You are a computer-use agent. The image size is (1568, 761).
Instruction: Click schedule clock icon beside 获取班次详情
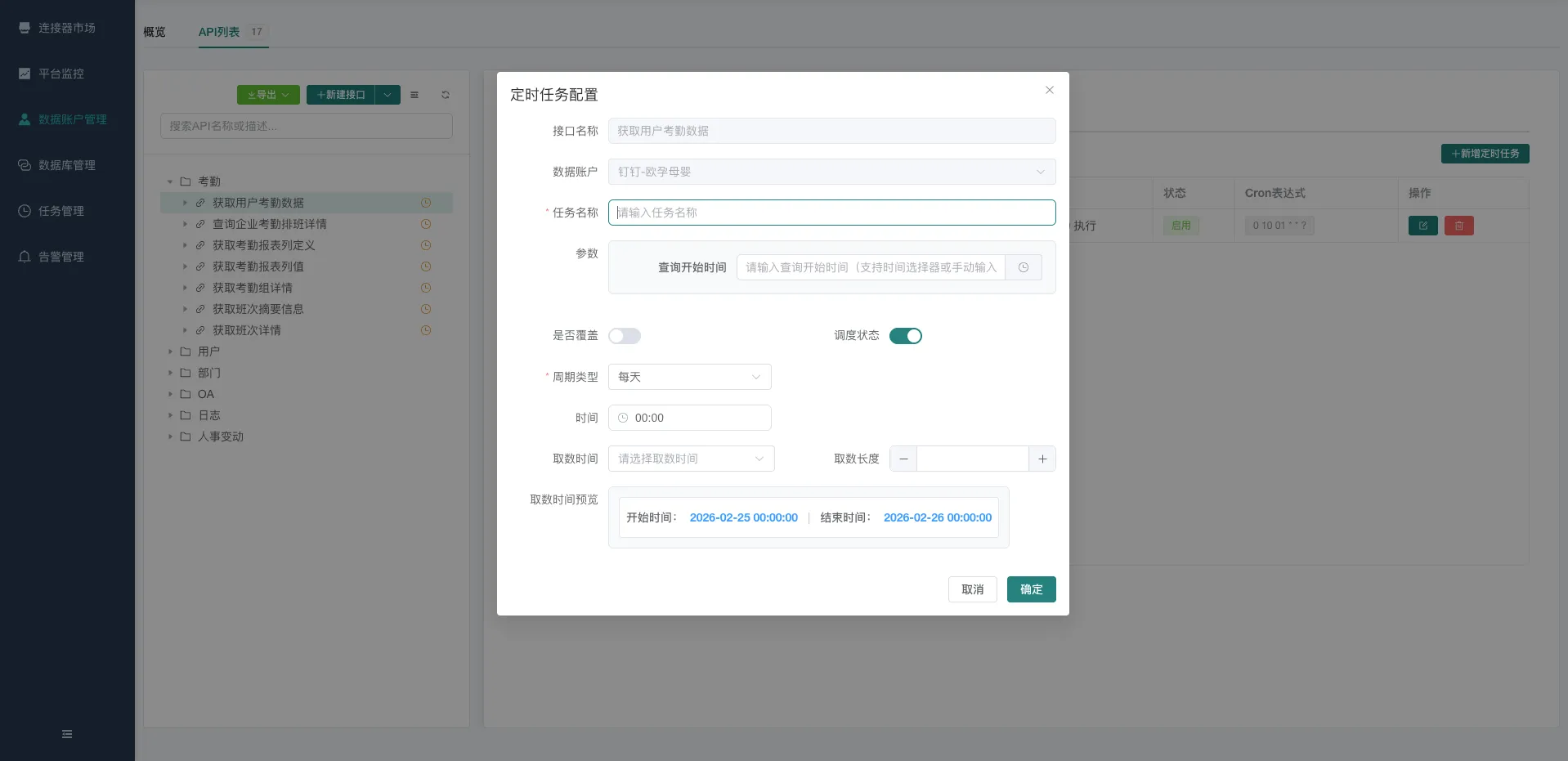tap(426, 330)
